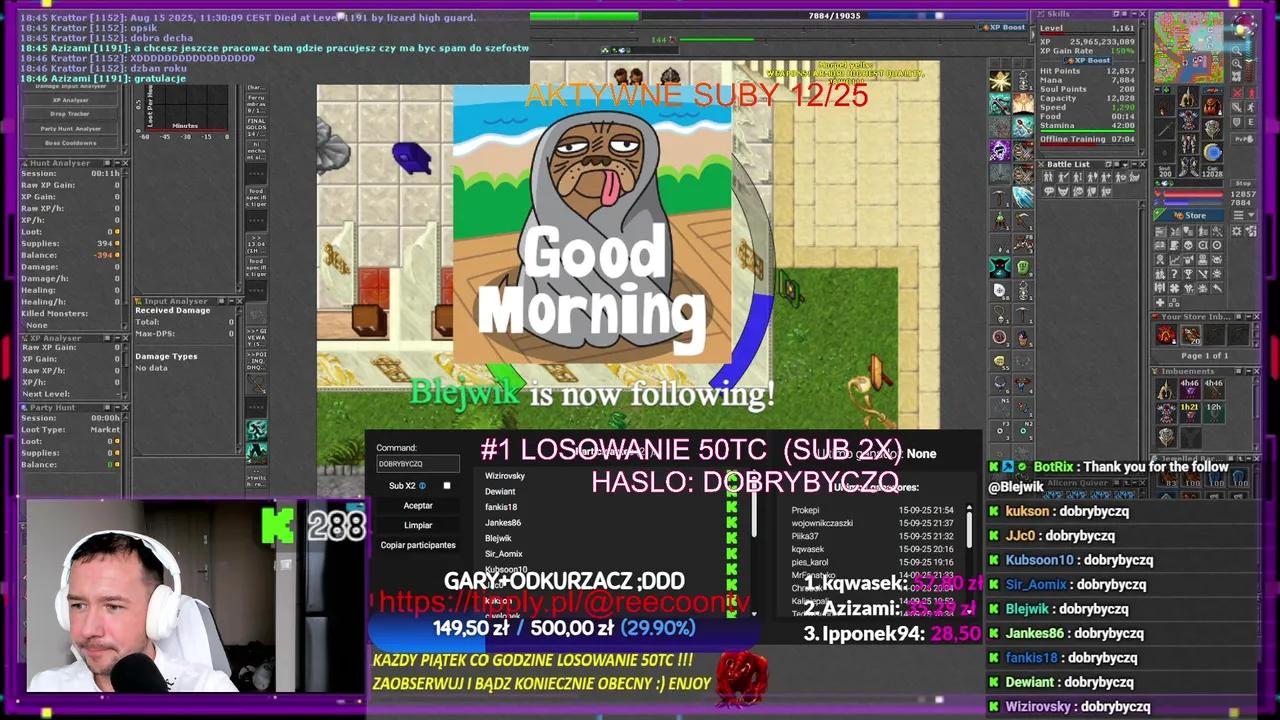Open the Party Hunt Analyser entry
Screen dimensions: 1280x720
click(70, 129)
